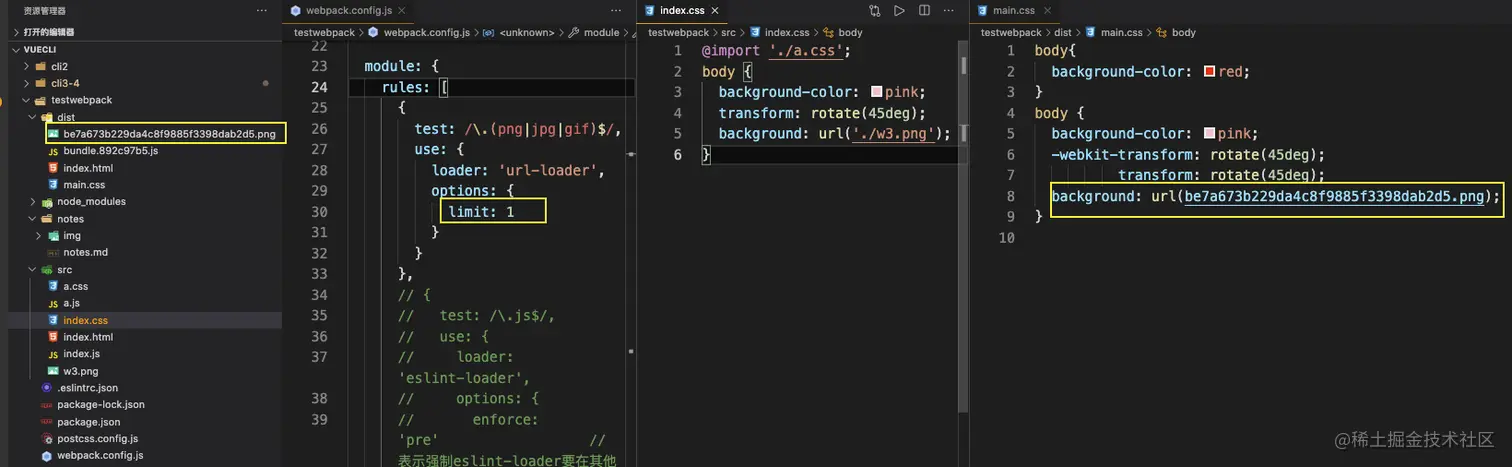Click the webpack icon beside webpack.config.js in tree
This screenshot has height=467, width=1512.
point(47,456)
